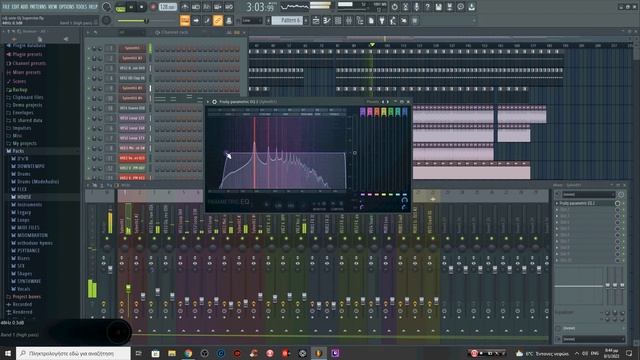Image resolution: width=640 pixels, height=360 pixels.
Task: Click the microphone recording icon
Action: (x=416, y=7)
